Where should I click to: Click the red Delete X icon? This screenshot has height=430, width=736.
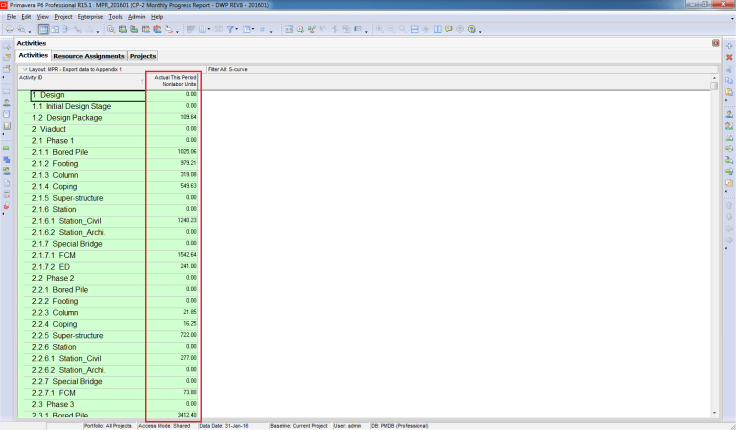(x=729, y=58)
